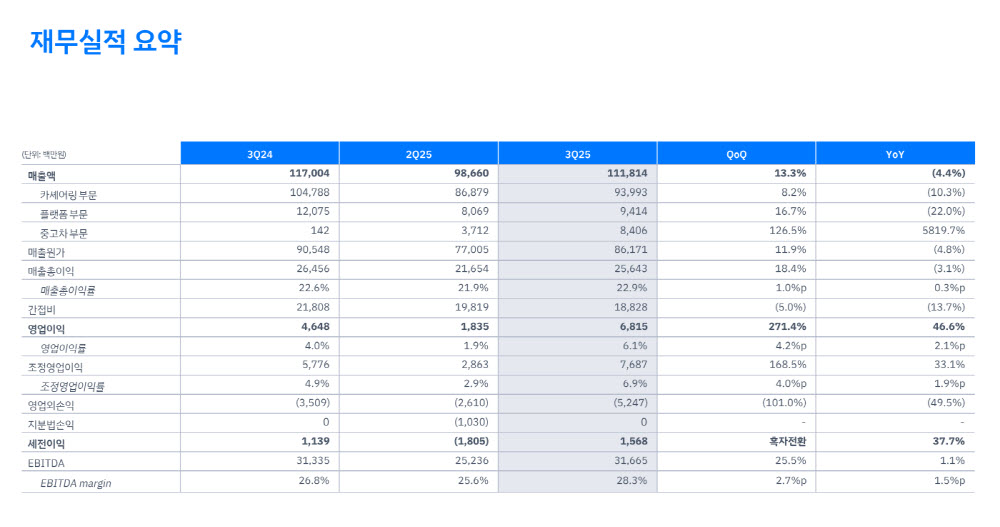Select the 매출액 row label
Viewport: 1000px width, 527px height.
click(x=41, y=175)
